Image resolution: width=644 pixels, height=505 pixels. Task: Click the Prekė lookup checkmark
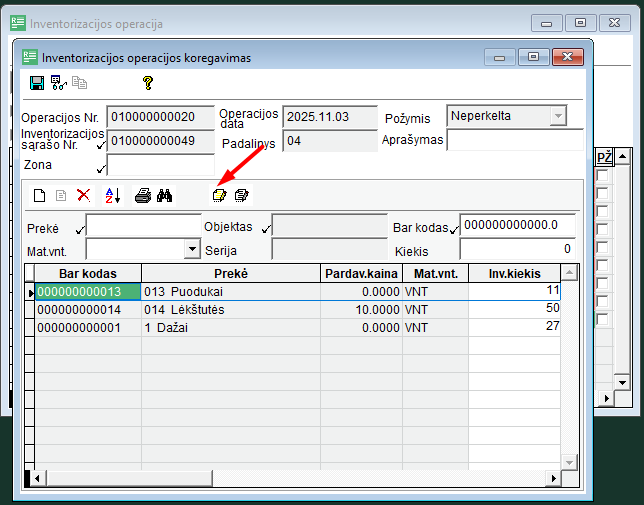pyautogui.click(x=80, y=229)
